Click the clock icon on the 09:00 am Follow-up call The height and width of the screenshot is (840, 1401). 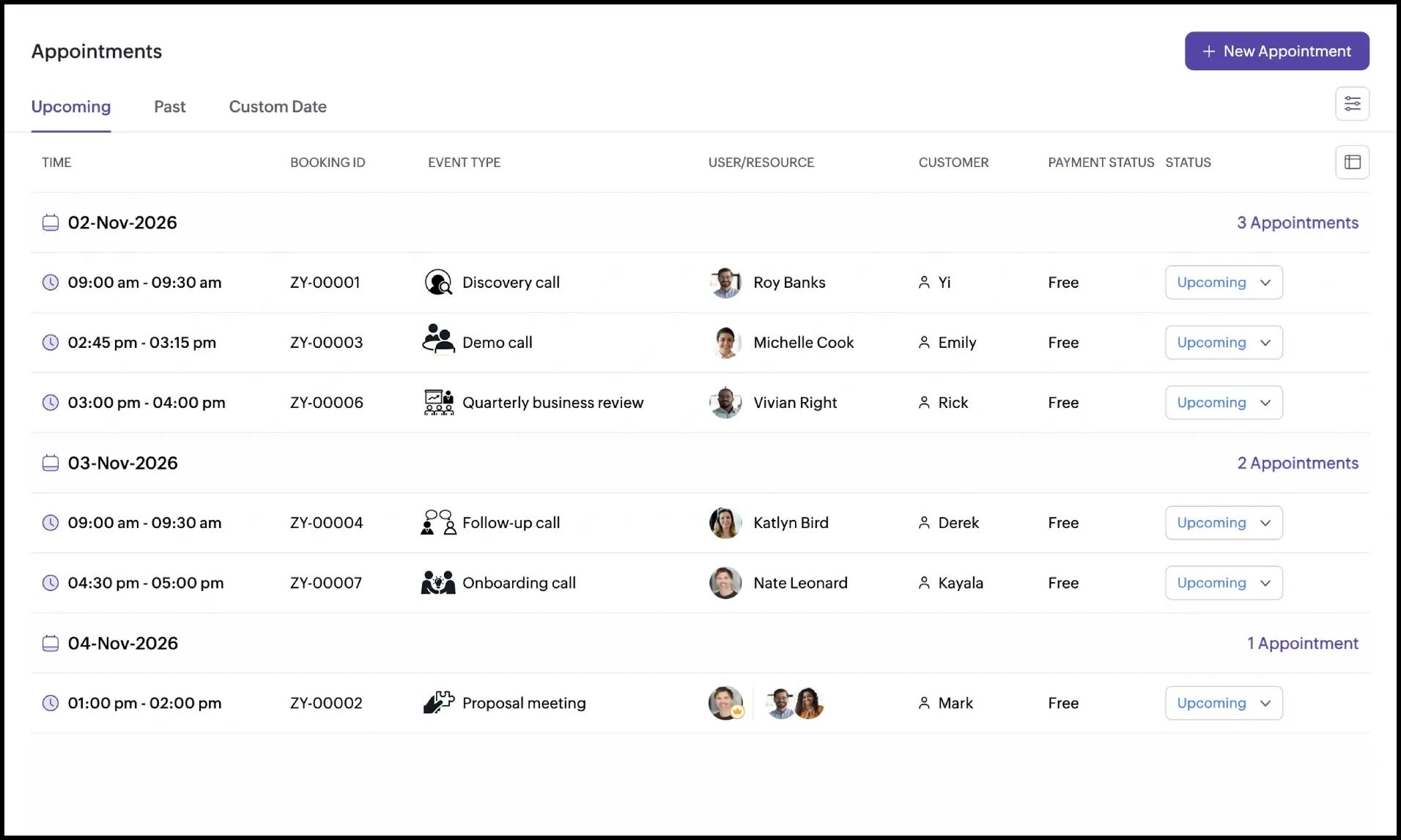click(51, 522)
